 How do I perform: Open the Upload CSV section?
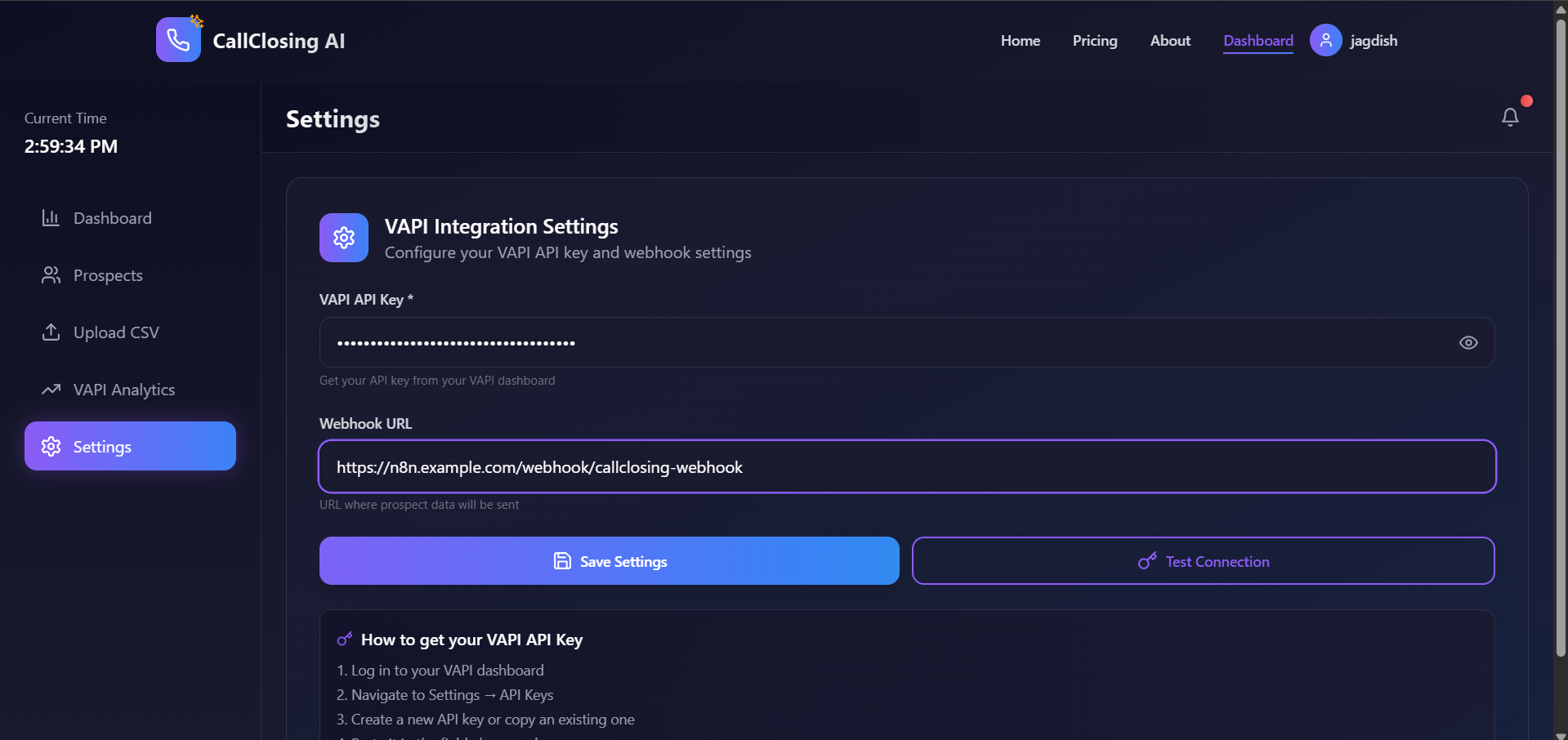tap(130, 332)
